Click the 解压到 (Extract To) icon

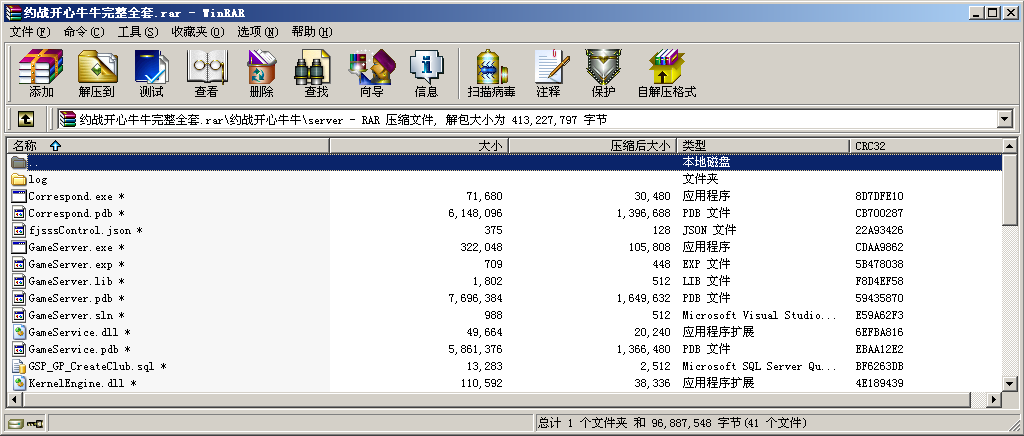[x=96, y=73]
